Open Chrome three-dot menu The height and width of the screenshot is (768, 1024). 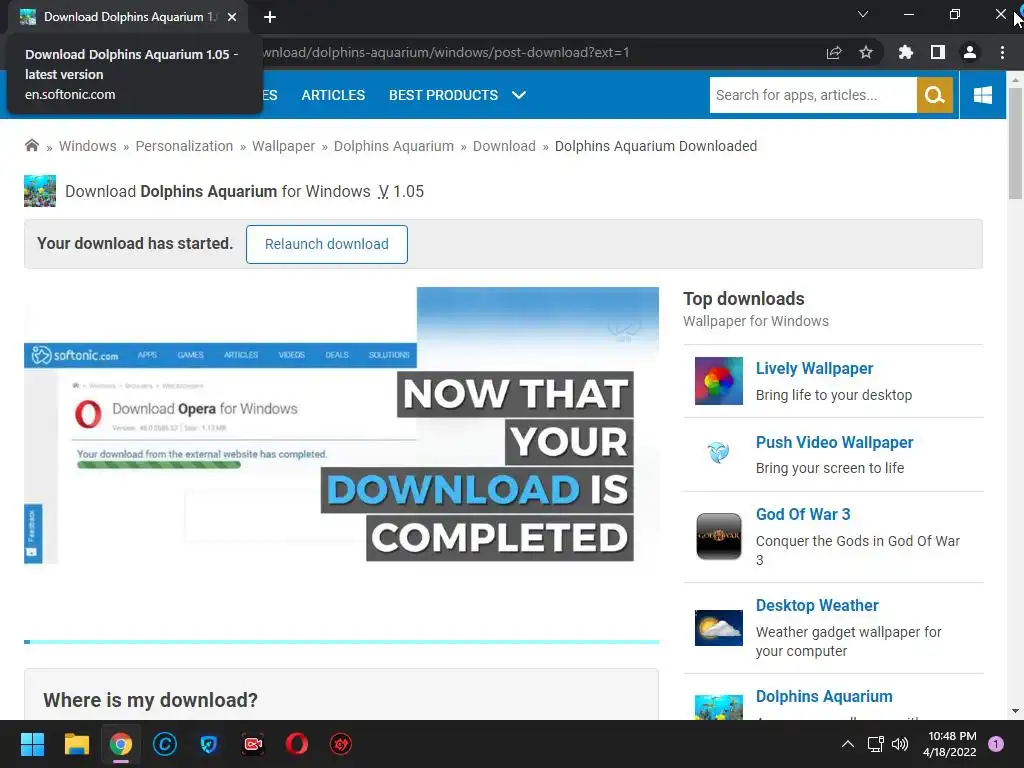[x=1002, y=52]
